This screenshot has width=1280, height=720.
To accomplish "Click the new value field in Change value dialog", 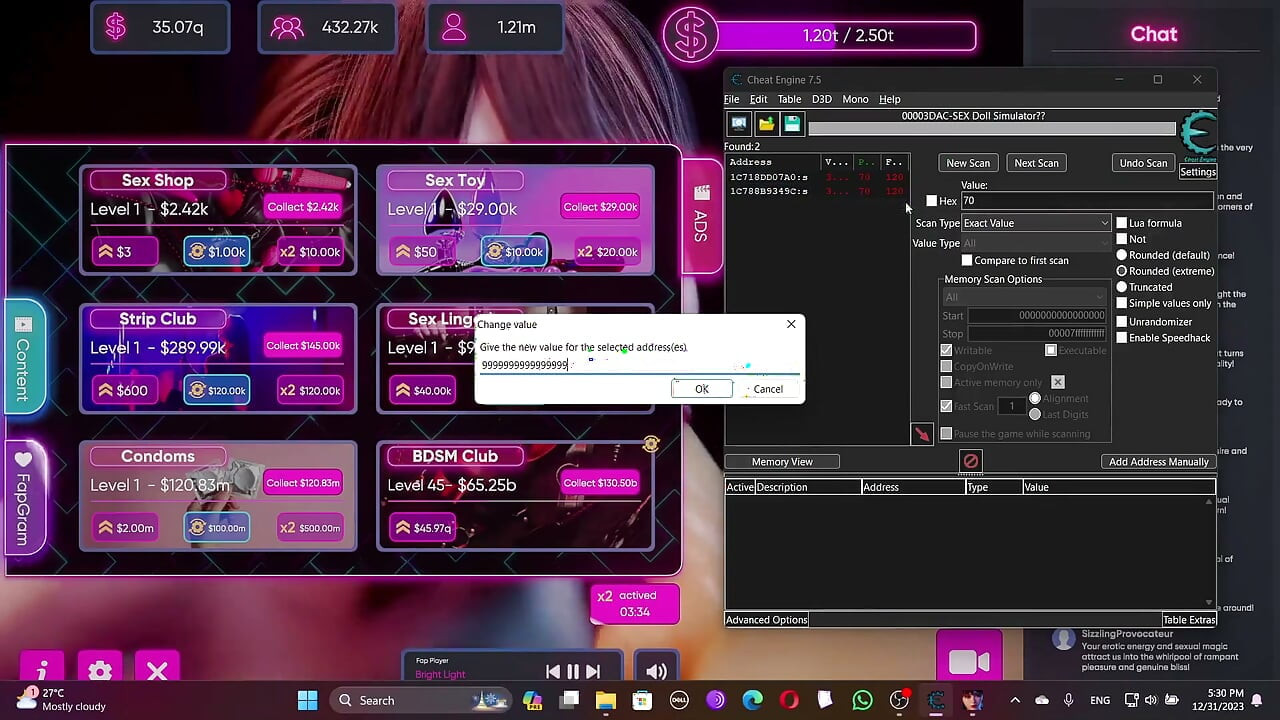I will [x=640, y=365].
